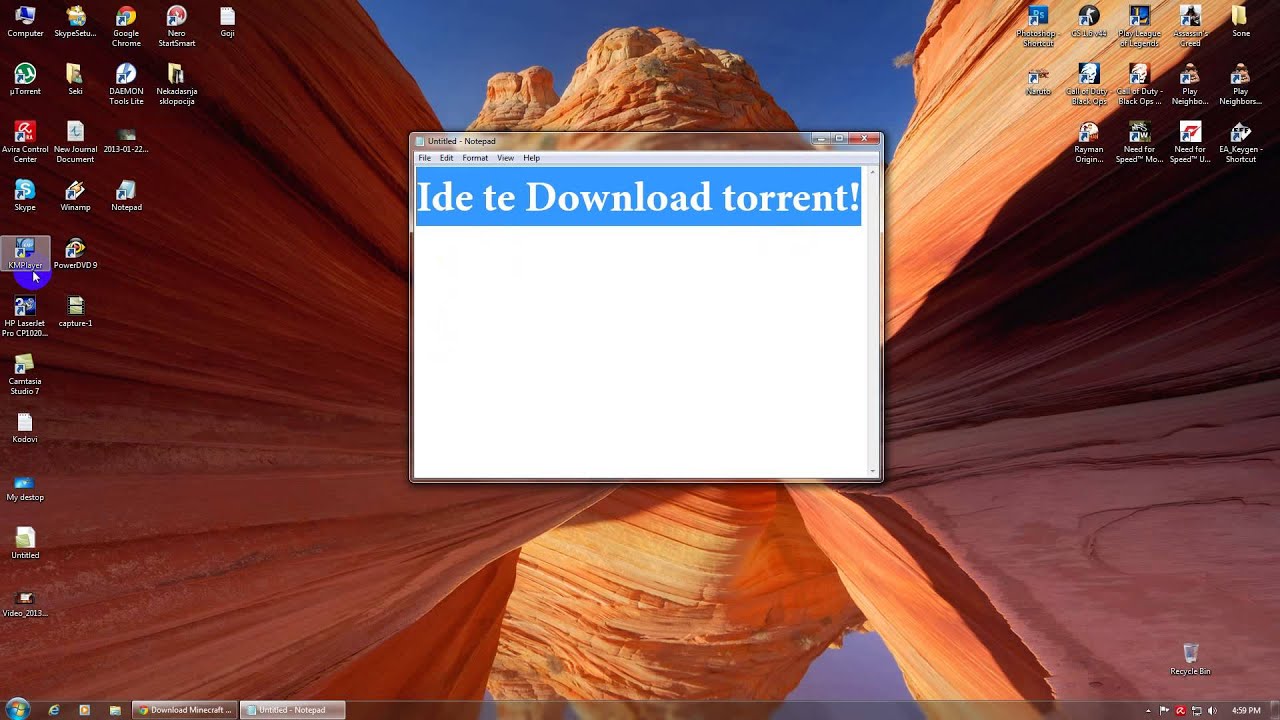
Task: Launch Internet Explorer from the taskbar
Action: (x=54, y=710)
